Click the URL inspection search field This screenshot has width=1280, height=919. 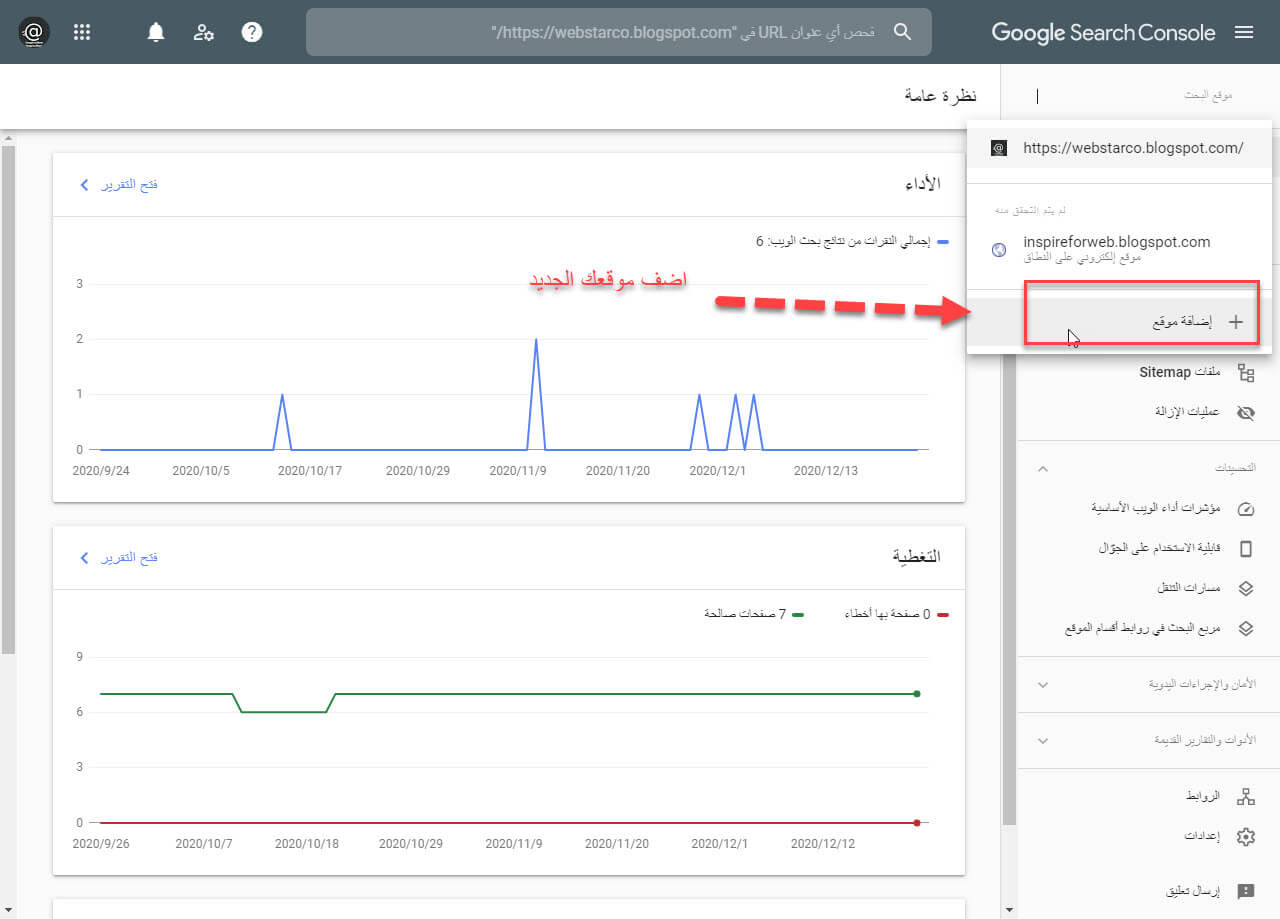click(x=618, y=32)
